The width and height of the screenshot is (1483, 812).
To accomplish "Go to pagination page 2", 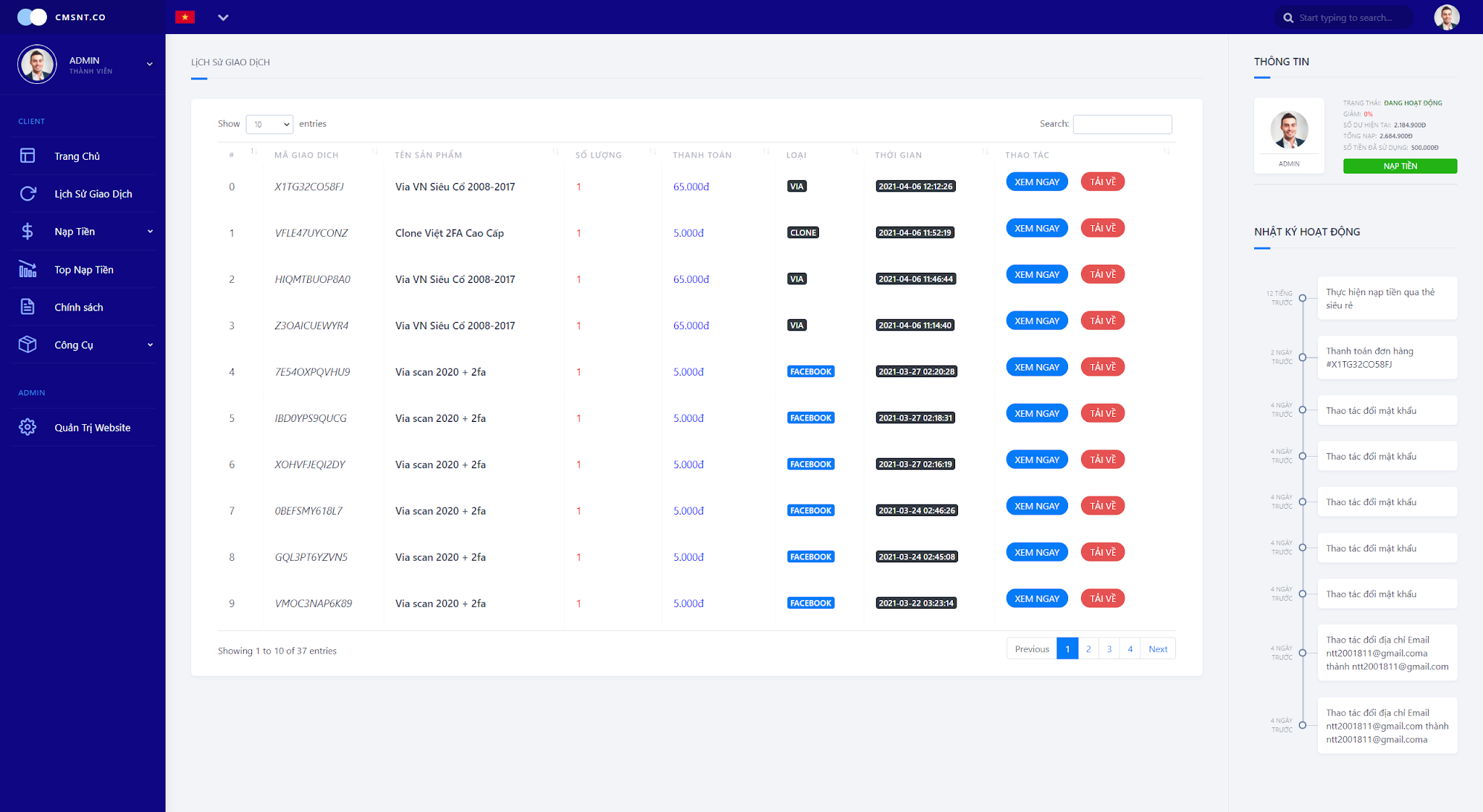I will [x=1088, y=649].
